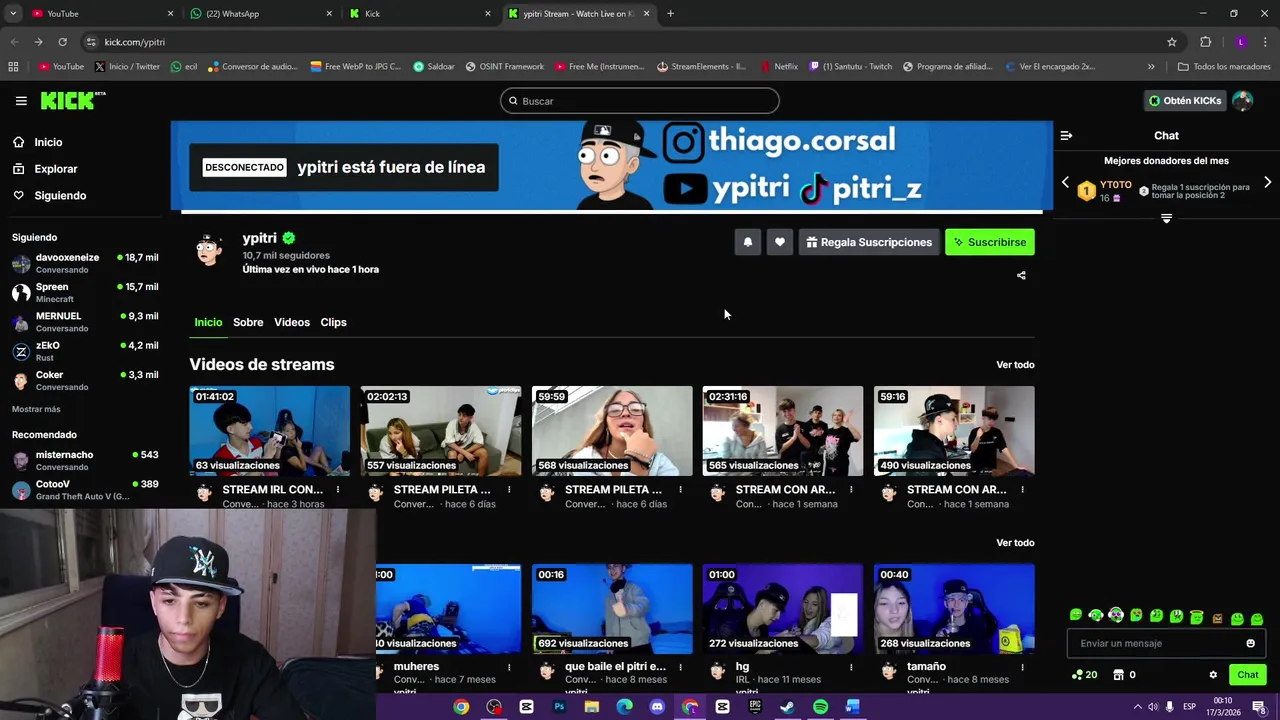Screen dimensions: 1280x720
Task: Open a new browser tab with plus
Action: (x=670, y=14)
